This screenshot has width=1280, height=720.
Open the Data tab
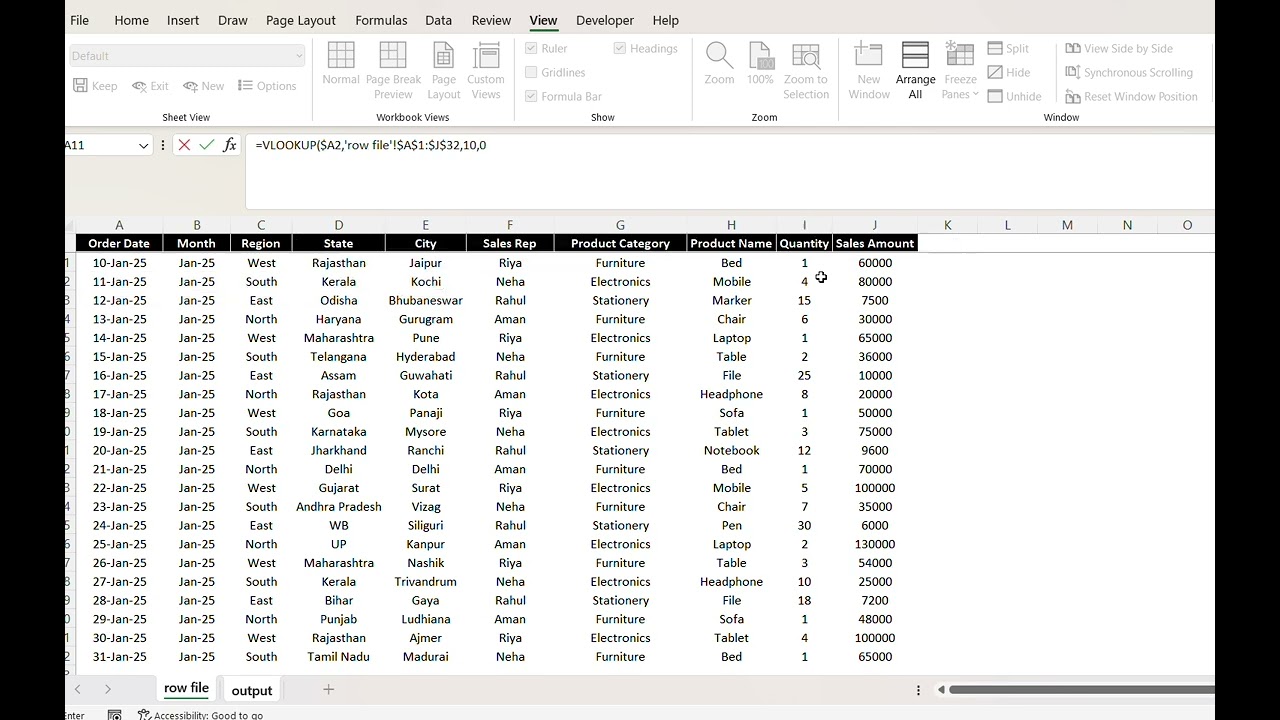click(x=438, y=20)
